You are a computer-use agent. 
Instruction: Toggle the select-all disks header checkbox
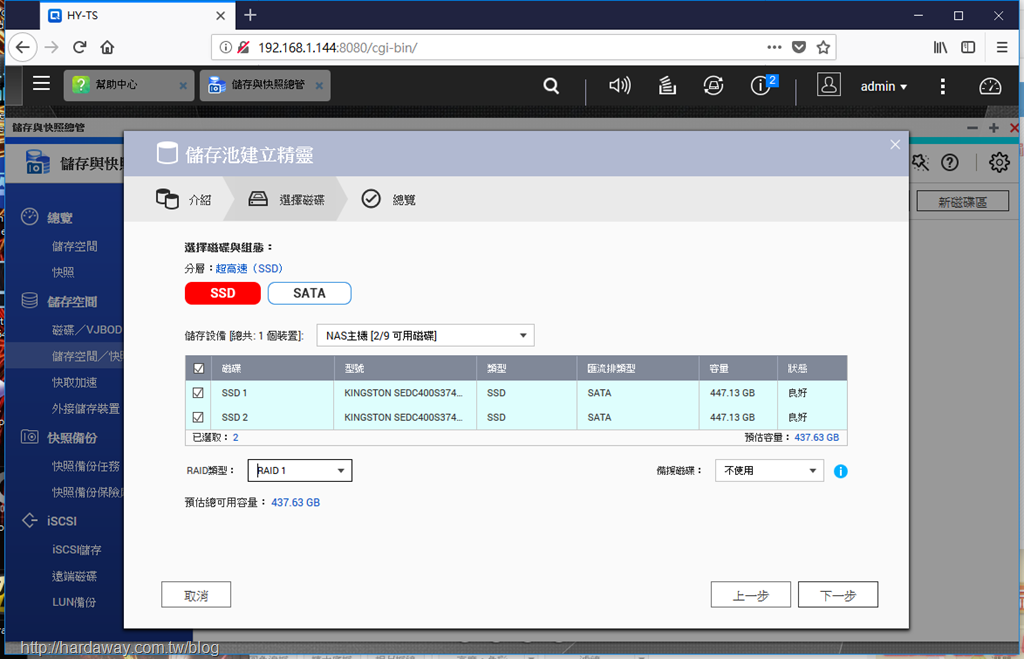click(x=199, y=368)
